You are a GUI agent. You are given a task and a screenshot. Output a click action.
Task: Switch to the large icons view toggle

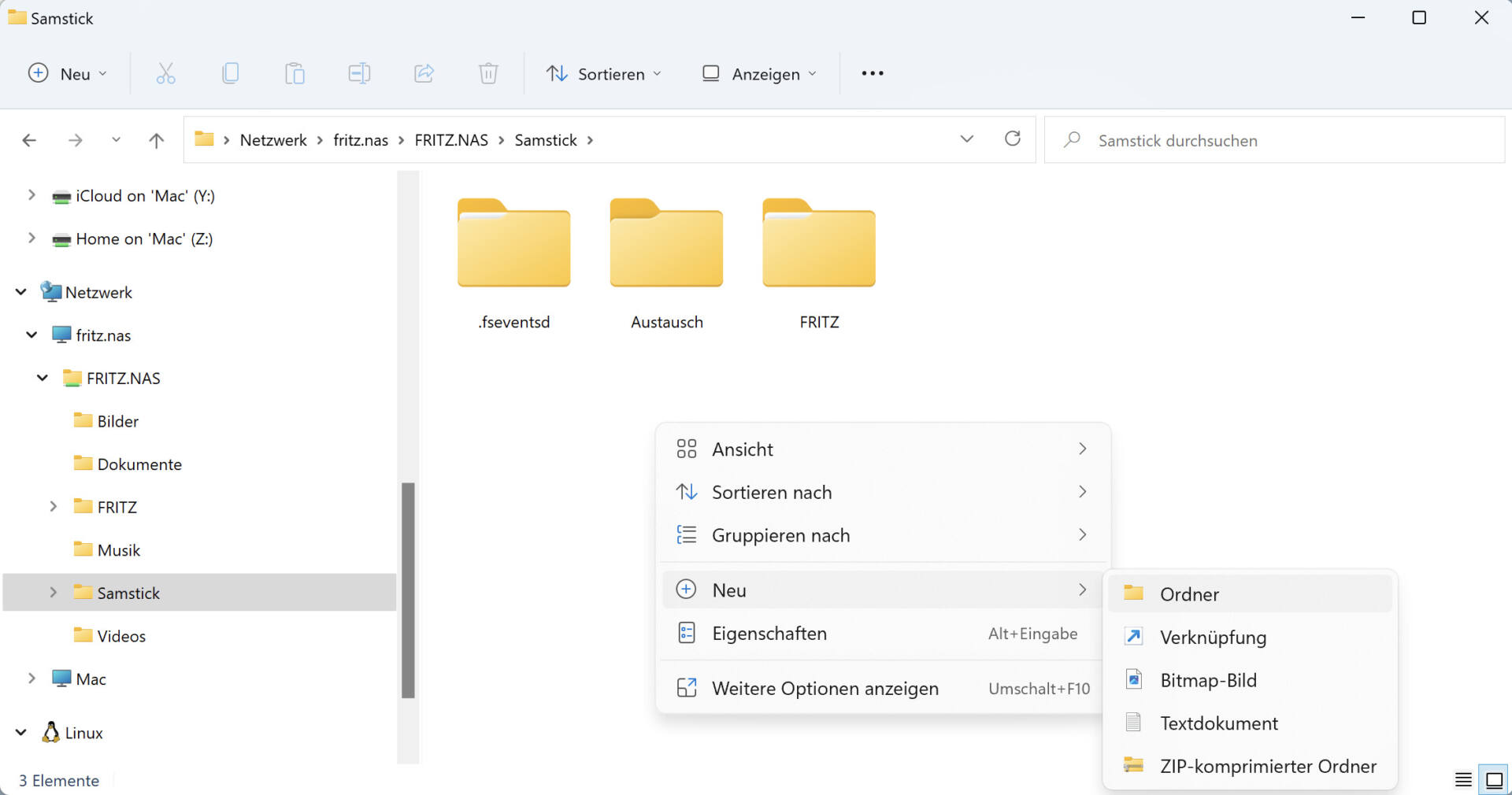1494,779
